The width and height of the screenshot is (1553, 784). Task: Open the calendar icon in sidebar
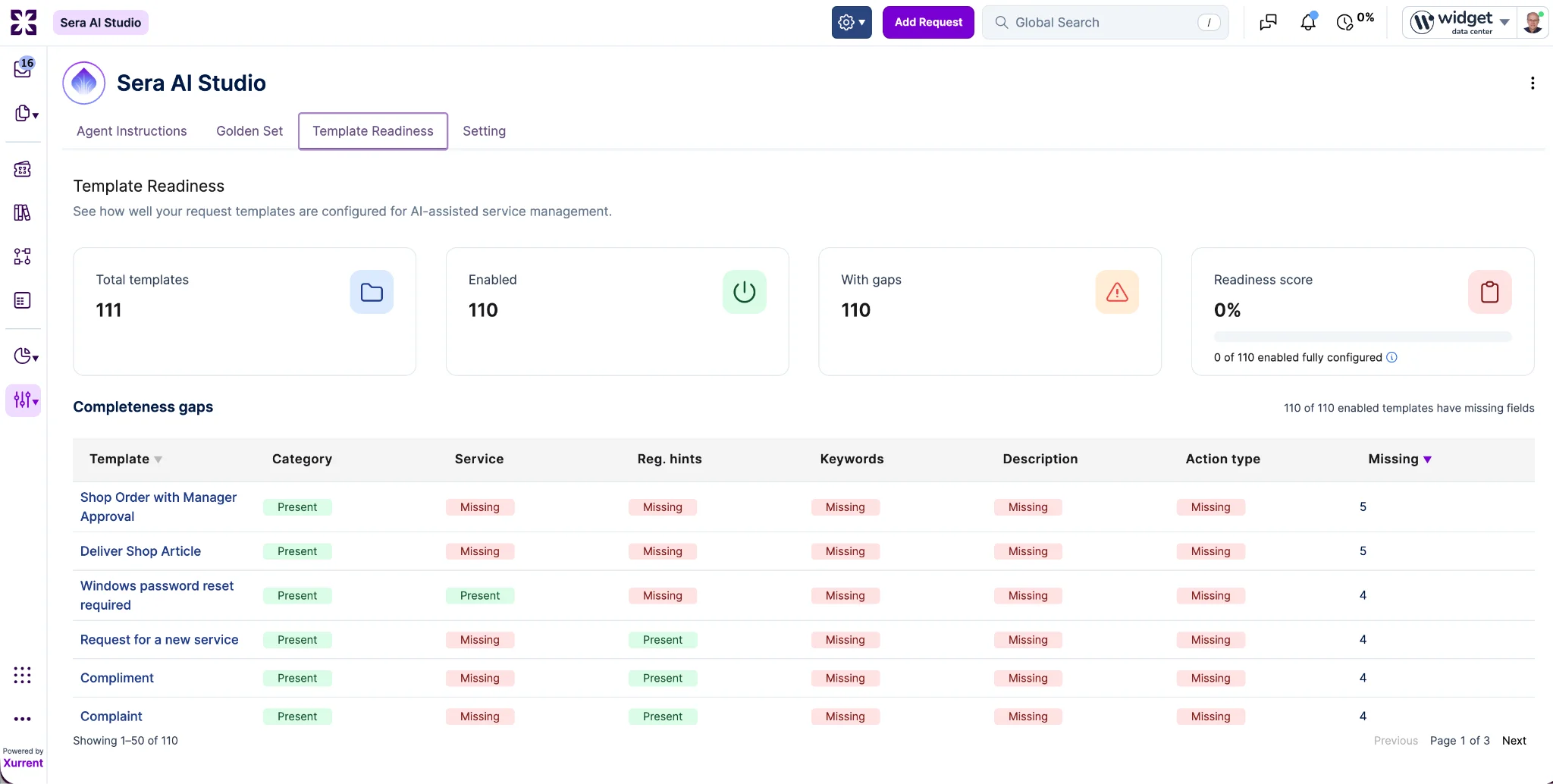(x=23, y=169)
